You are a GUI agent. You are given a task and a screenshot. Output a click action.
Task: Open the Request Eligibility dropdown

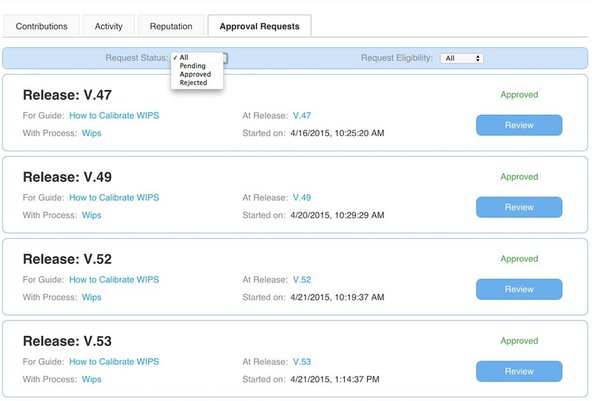pyautogui.click(x=462, y=58)
